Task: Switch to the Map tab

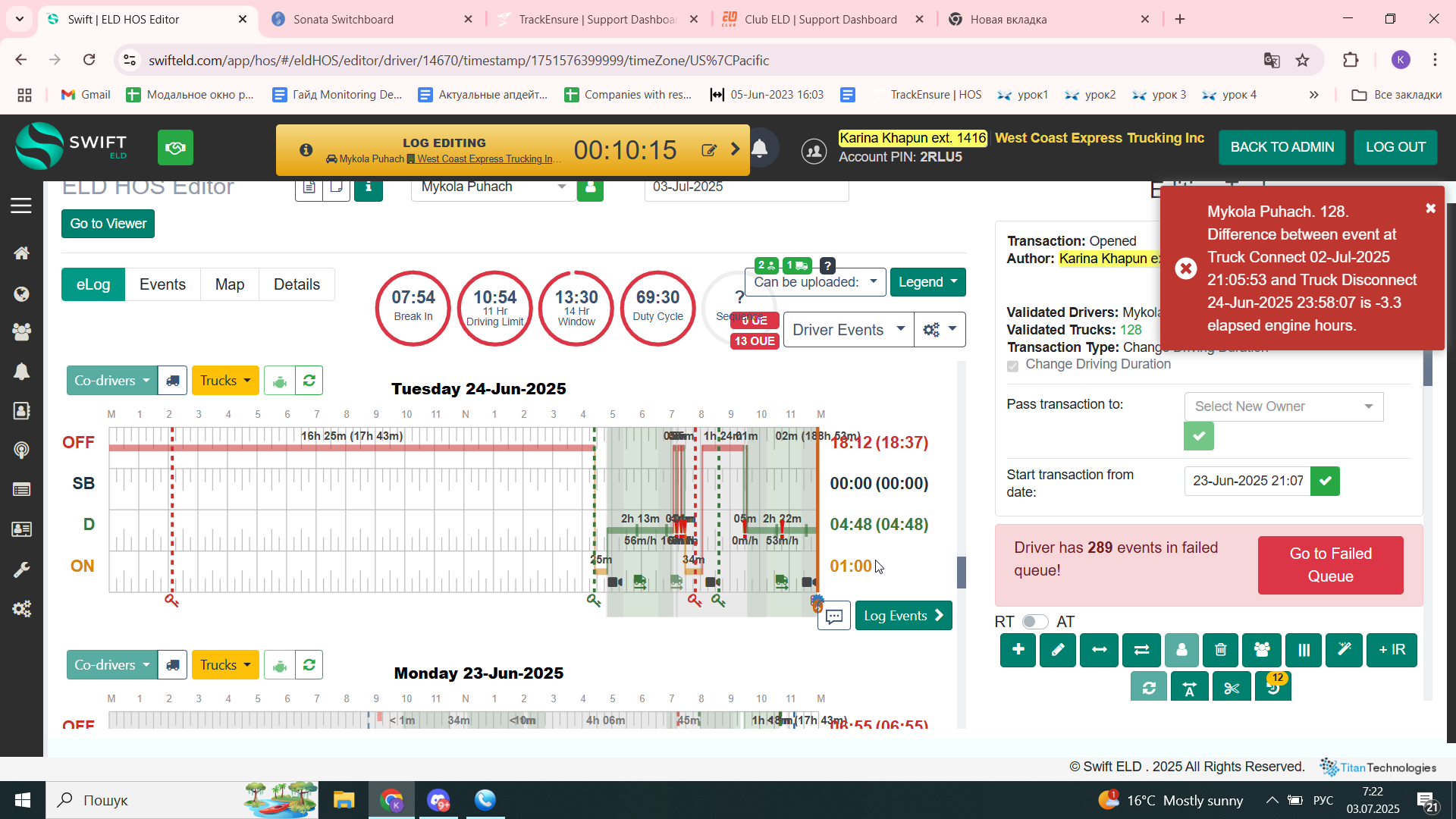Action: coord(230,284)
